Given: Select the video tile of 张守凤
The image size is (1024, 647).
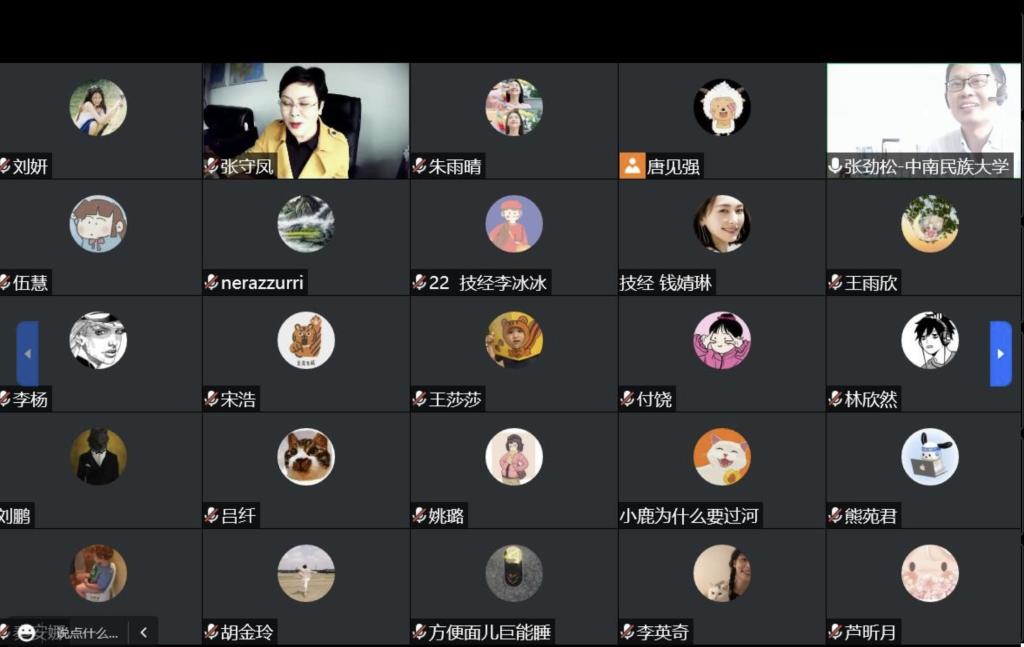Looking at the screenshot, I should 306,121.
